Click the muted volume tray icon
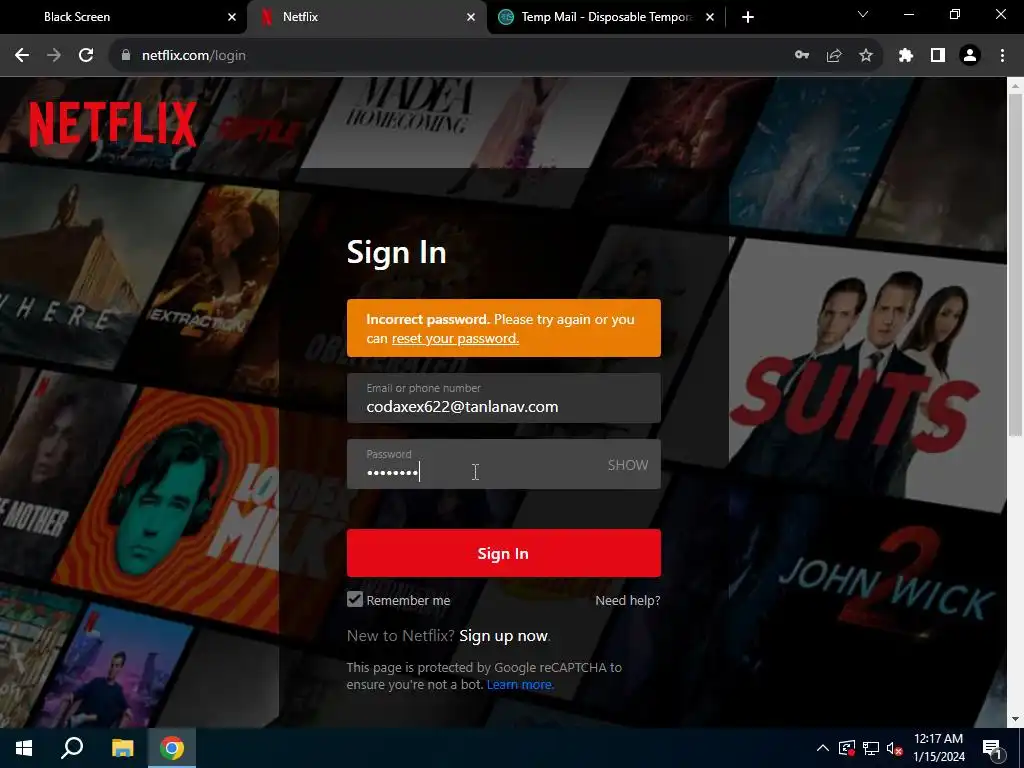Viewport: 1024px width, 768px height. [x=894, y=748]
